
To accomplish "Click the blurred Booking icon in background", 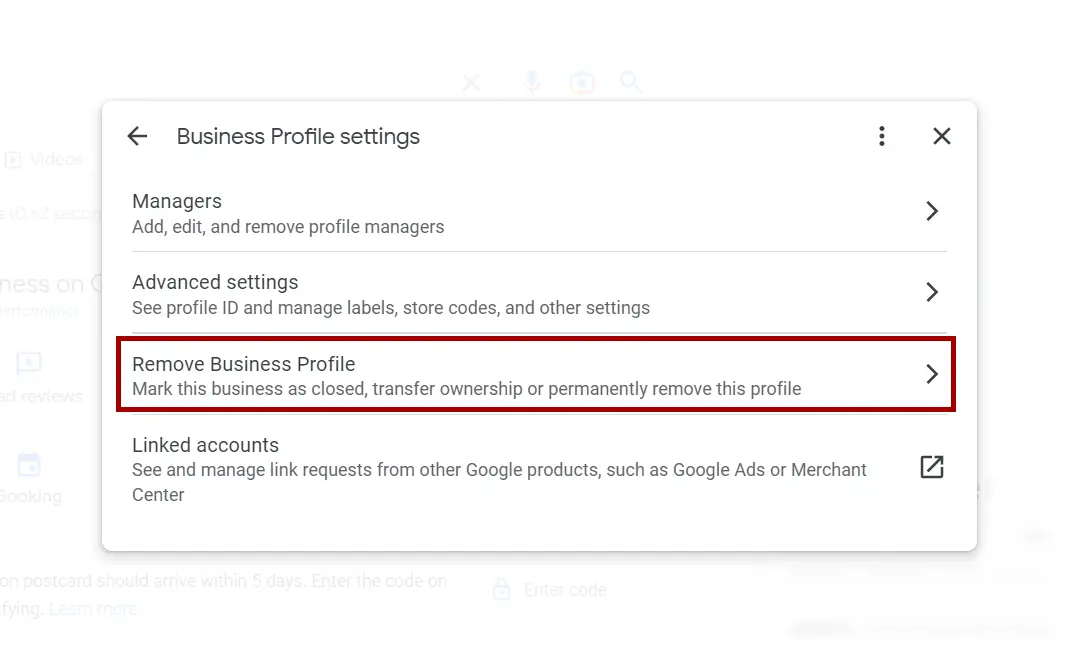I will pos(29,465).
